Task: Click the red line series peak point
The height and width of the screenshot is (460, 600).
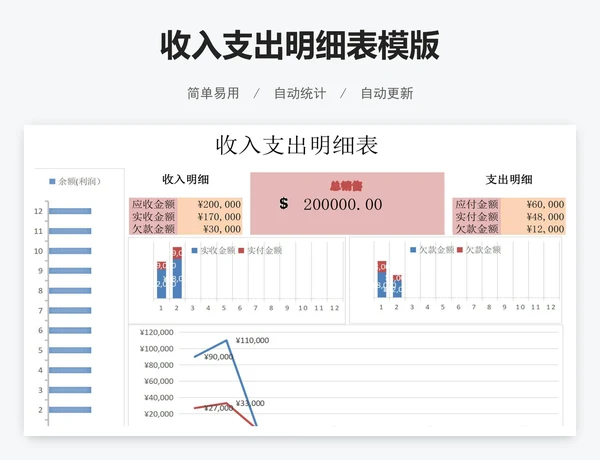Action: [x=227, y=403]
